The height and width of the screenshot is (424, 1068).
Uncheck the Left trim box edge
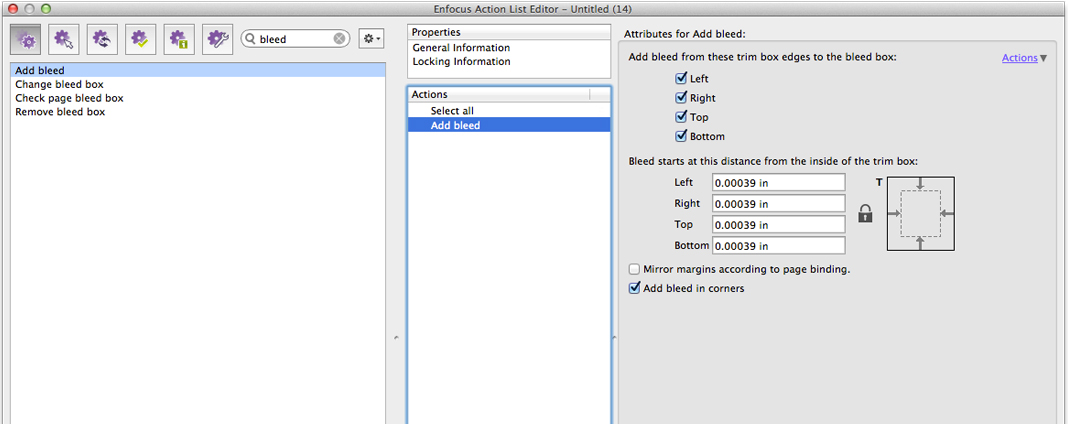point(681,79)
